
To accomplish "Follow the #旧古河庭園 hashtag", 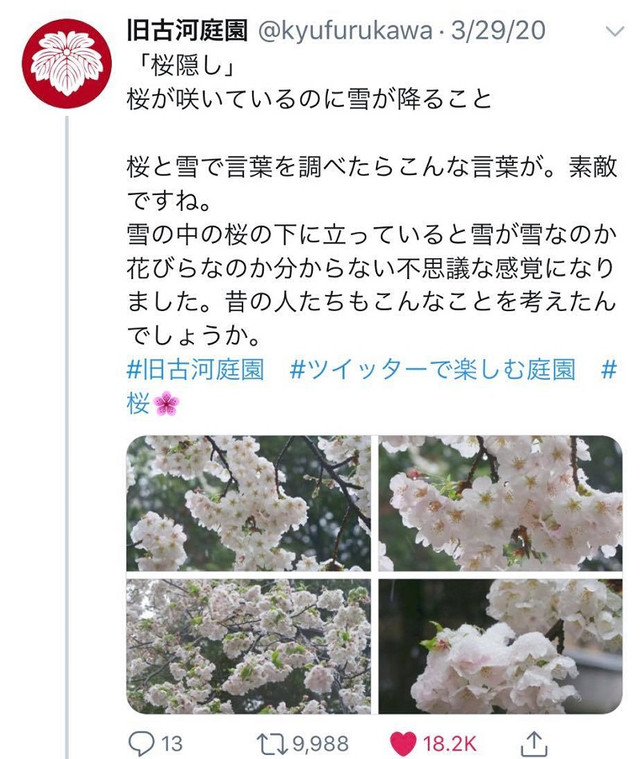I will click(x=195, y=370).
